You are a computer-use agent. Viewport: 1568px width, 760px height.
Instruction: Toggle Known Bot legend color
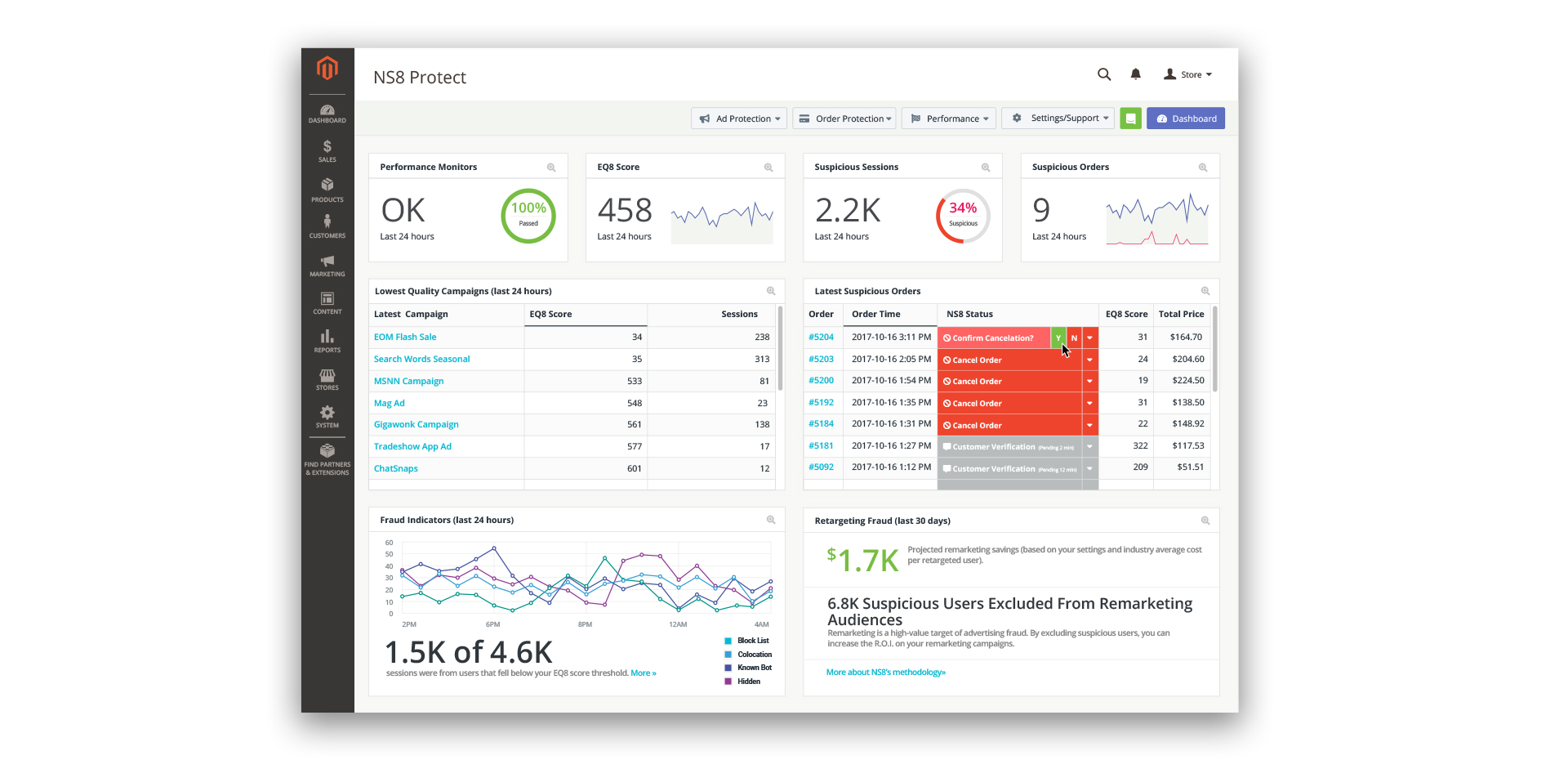tap(728, 668)
